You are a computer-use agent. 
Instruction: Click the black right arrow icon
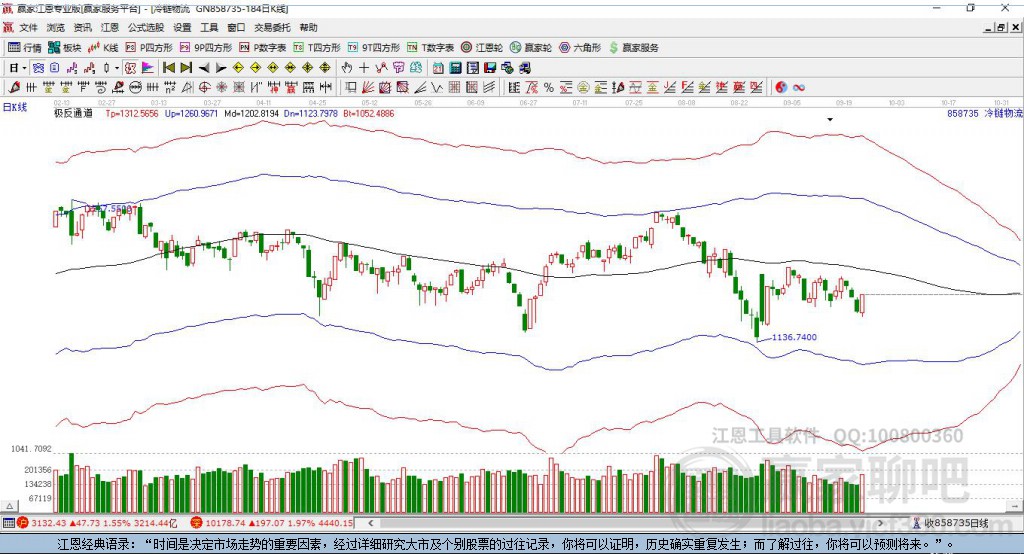click(221, 68)
